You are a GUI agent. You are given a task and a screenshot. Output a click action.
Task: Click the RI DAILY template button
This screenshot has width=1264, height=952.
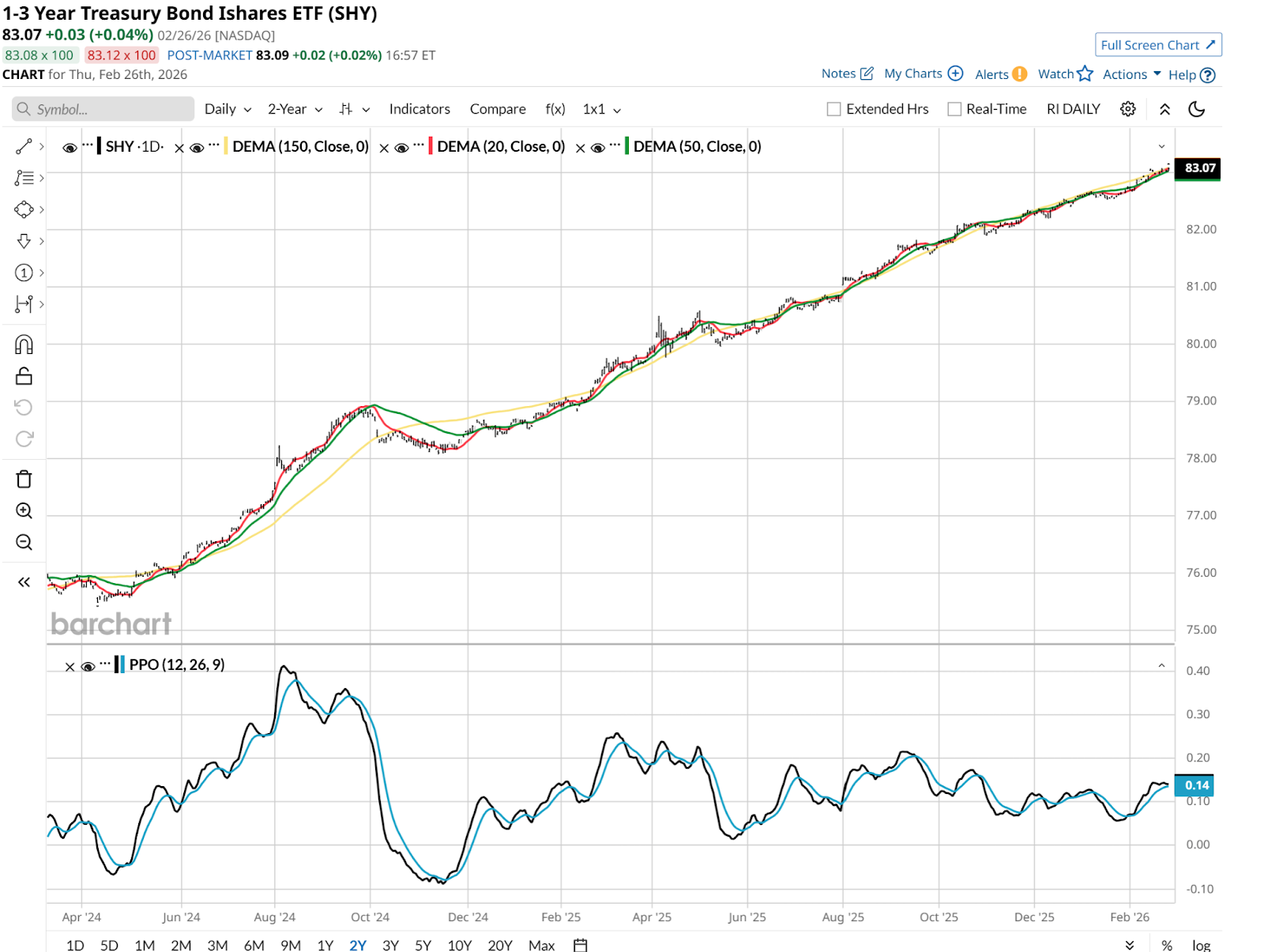(1074, 109)
